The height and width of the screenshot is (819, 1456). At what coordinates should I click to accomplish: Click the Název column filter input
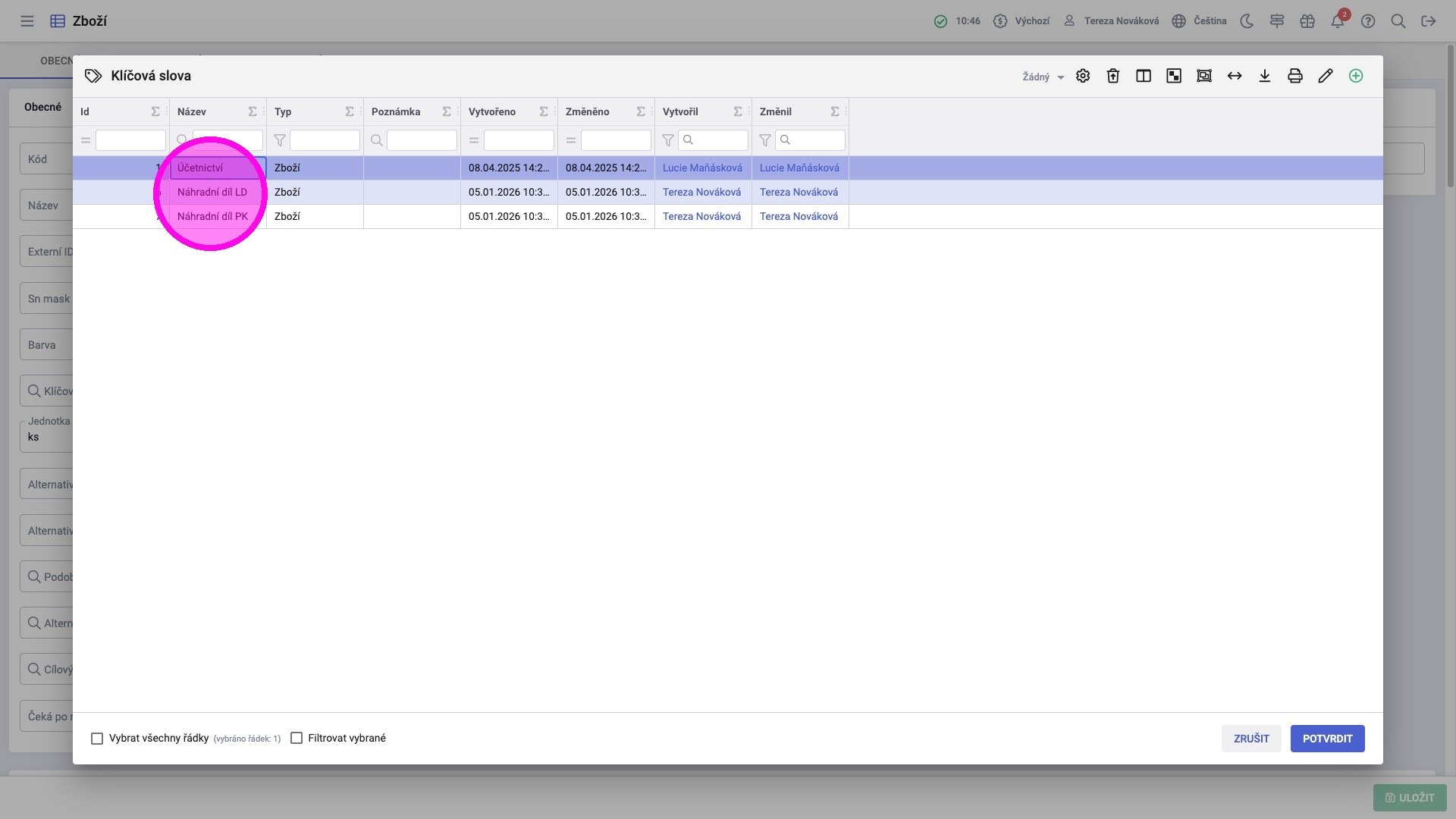pyautogui.click(x=227, y=140)
